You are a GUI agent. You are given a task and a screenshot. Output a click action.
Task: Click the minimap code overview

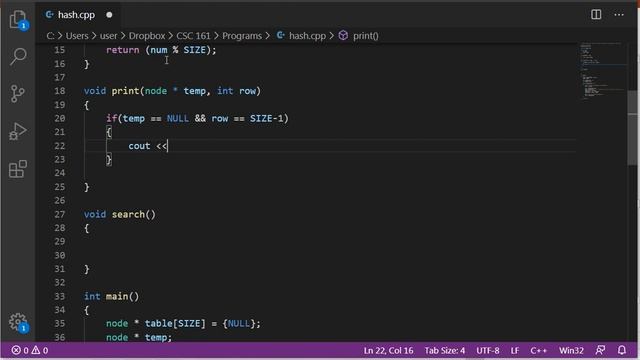[602, 70]
